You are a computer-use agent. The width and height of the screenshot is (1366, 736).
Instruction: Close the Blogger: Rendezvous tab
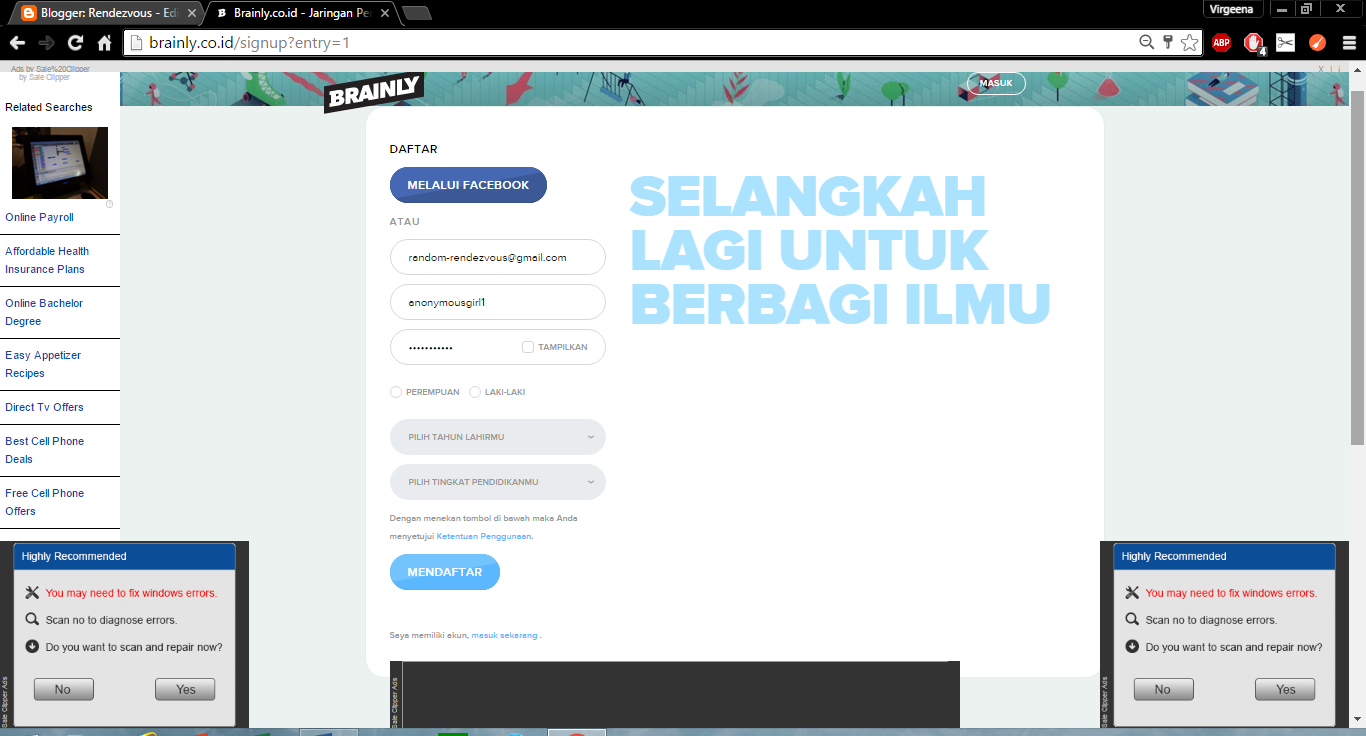pyautogui.click(x=191, y=14)
